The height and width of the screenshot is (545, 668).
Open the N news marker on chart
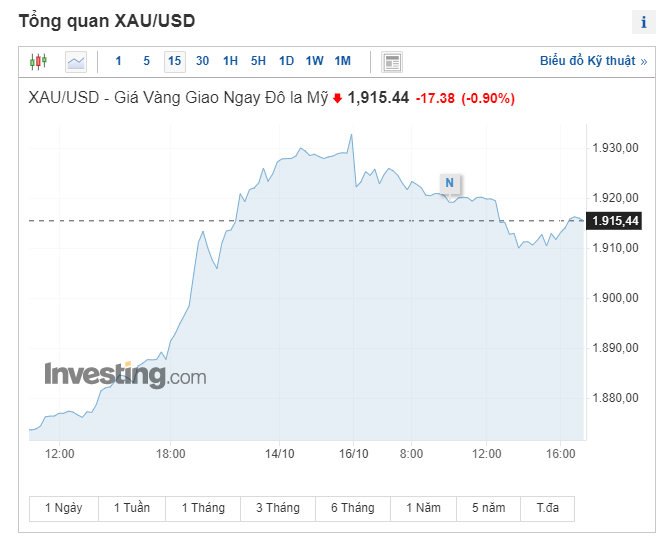[x=450, y=183]
